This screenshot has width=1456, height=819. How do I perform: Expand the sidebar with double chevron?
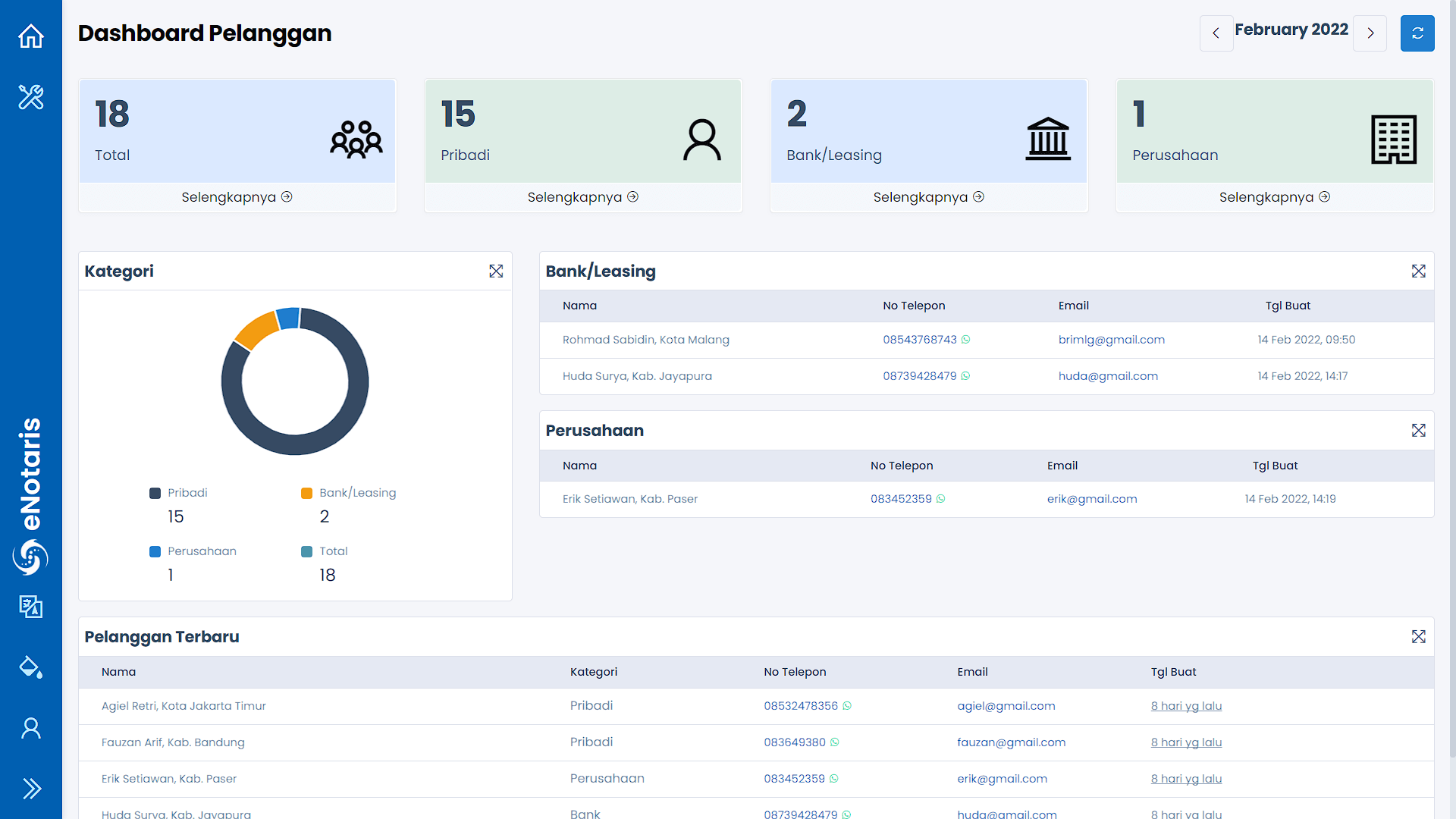point(31,789)
